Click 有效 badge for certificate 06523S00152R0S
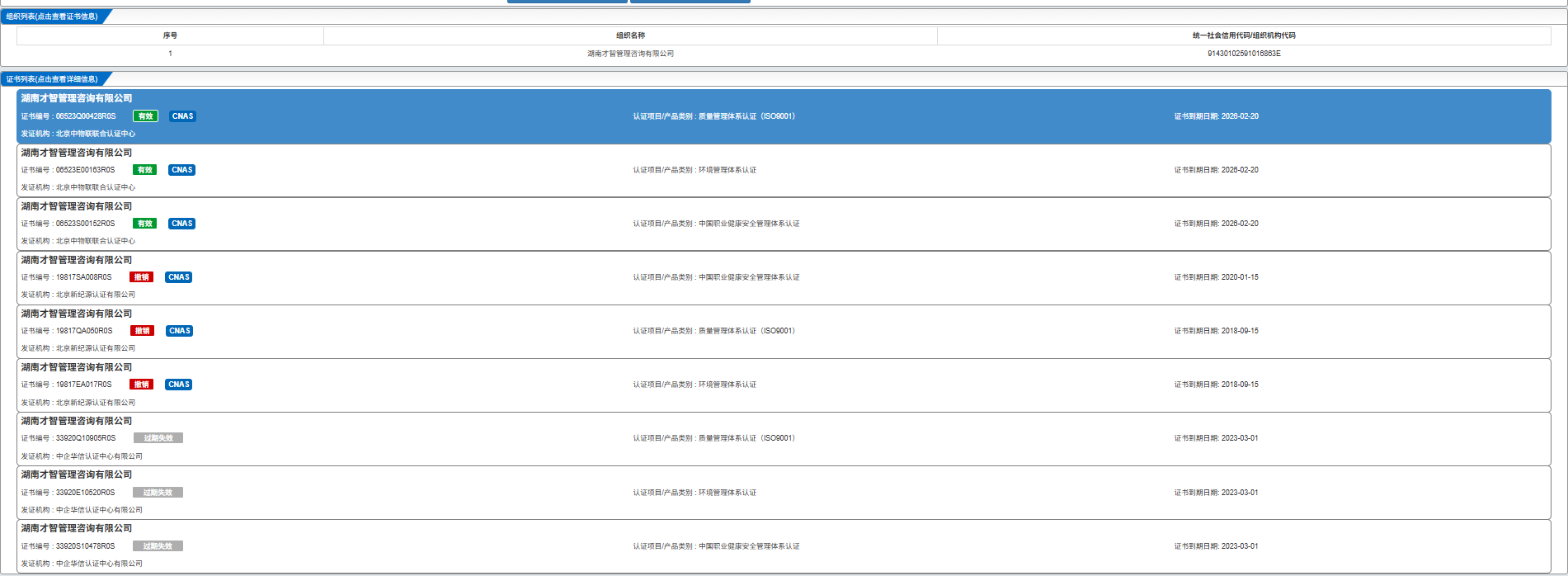The width and height of the screenshot is (1568, 576). 145,224
